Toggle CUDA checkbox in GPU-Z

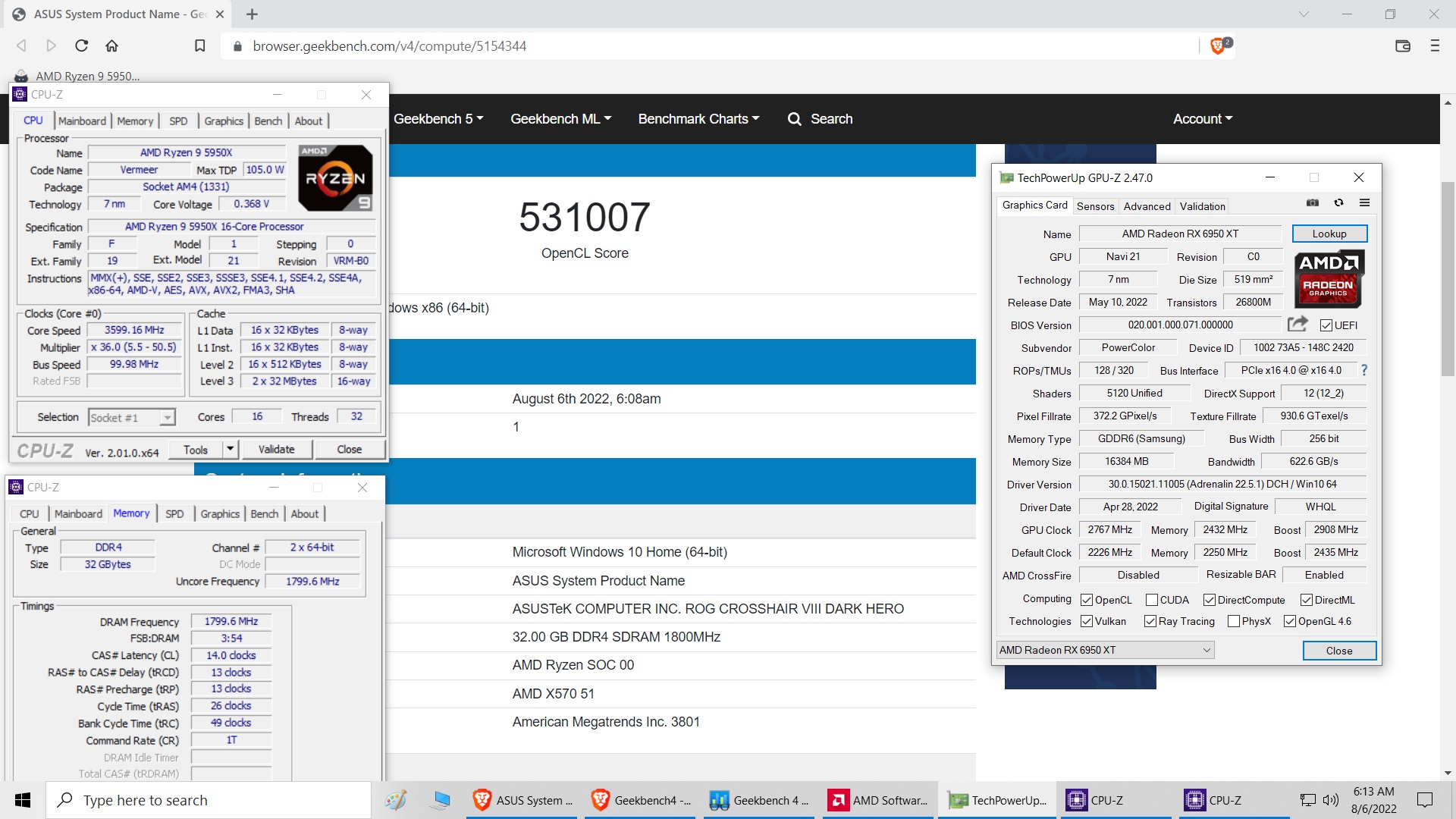1152,600
